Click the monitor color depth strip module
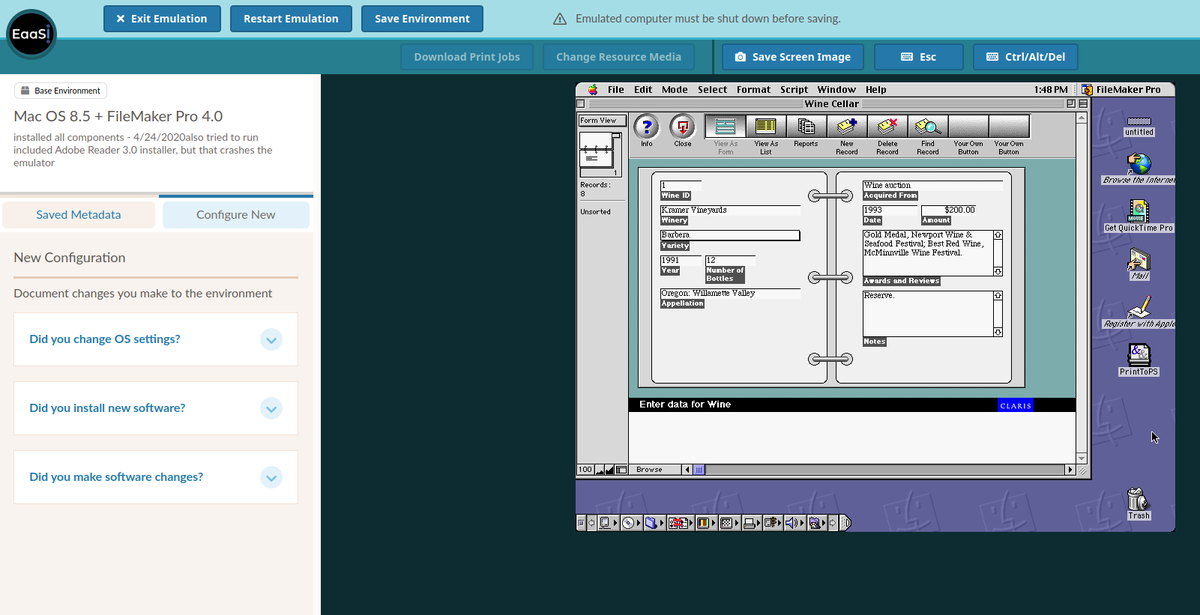1200x615 pixels. tap(706, 522)
